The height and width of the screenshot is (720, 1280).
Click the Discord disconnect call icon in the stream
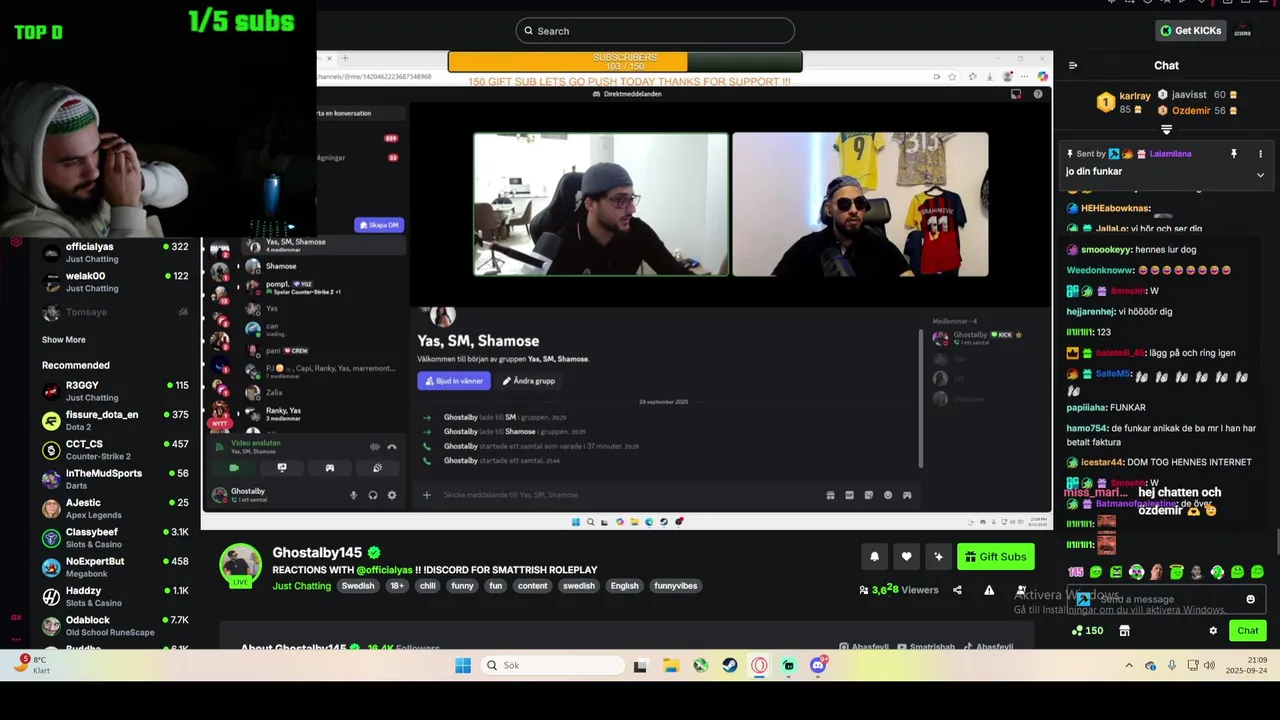click(392, 447)
